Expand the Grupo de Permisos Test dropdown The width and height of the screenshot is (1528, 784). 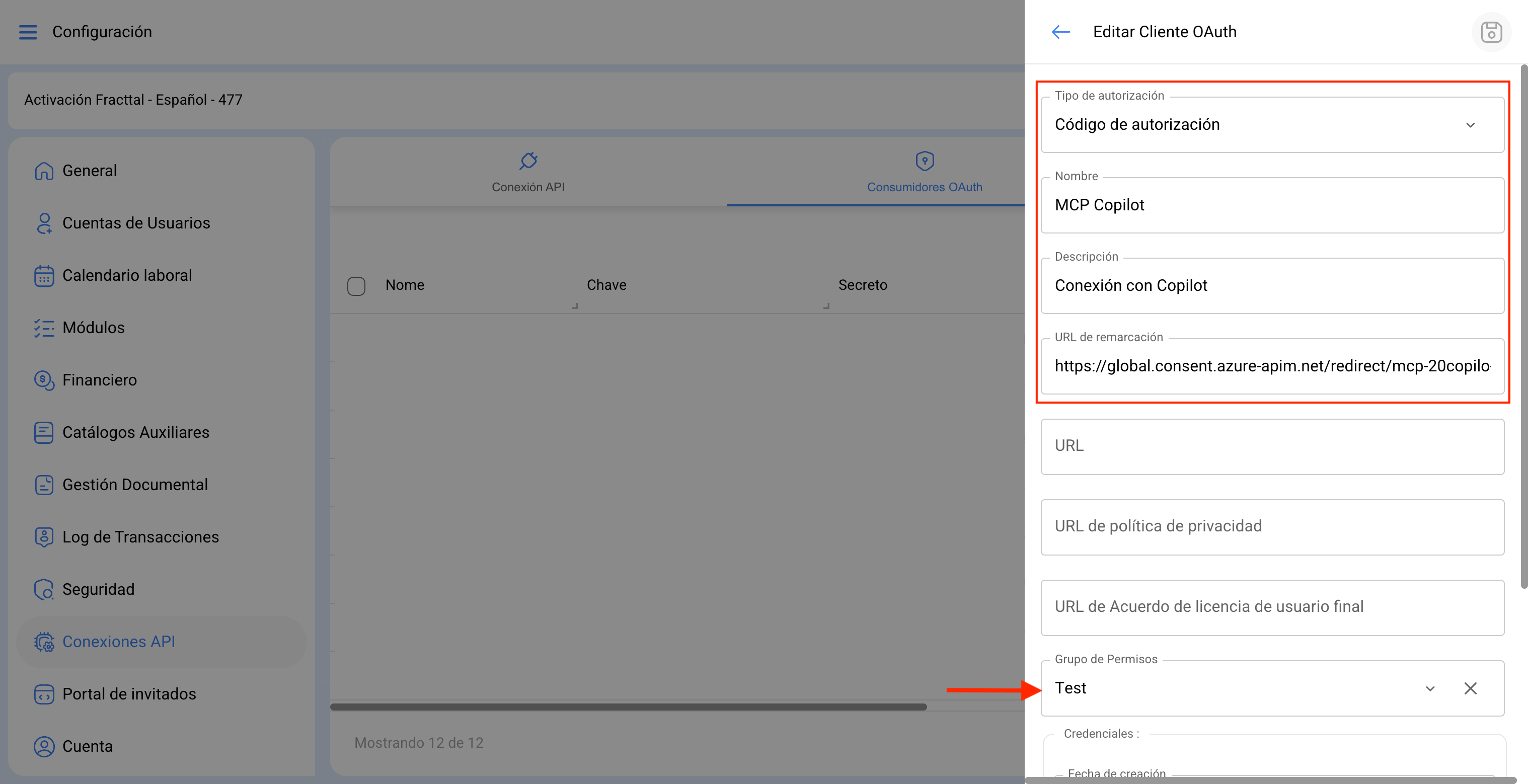coord(1430,688)
